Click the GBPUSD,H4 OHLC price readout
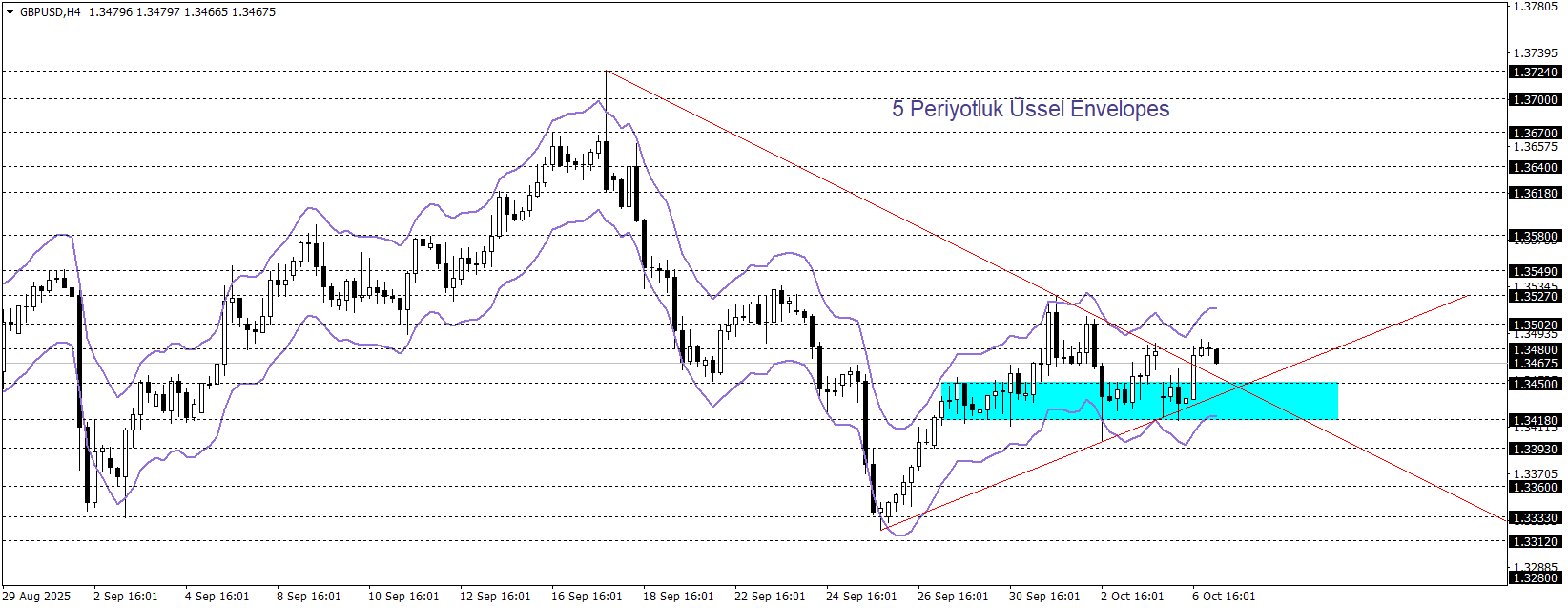The height and width of the screenshot is (608, 1568). point(181,12)
